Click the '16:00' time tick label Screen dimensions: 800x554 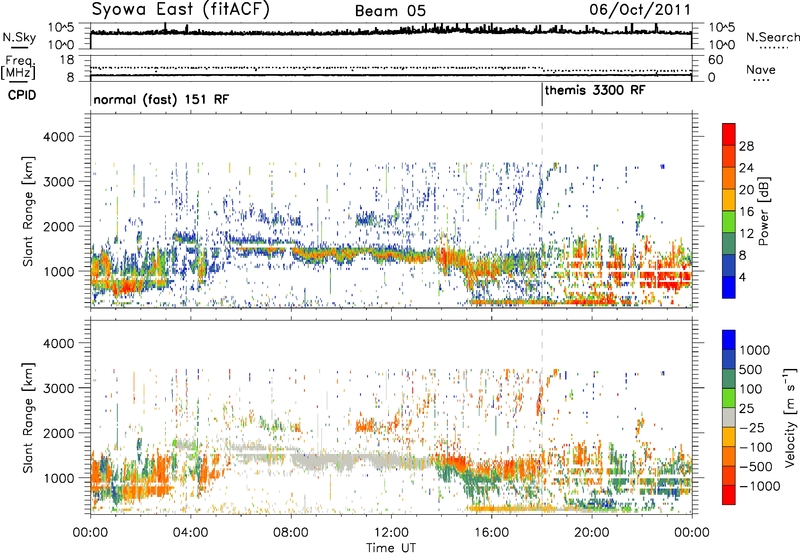click(x=491, y=533)
